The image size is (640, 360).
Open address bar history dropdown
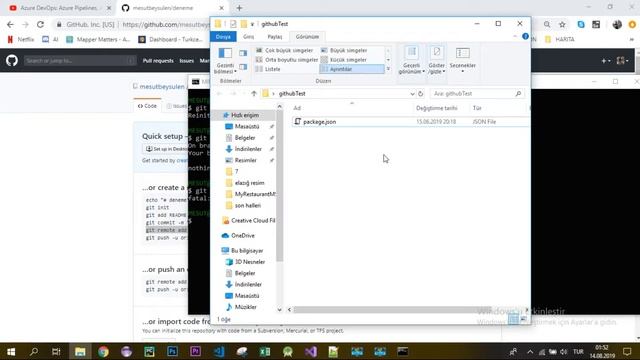coord(412,93)
